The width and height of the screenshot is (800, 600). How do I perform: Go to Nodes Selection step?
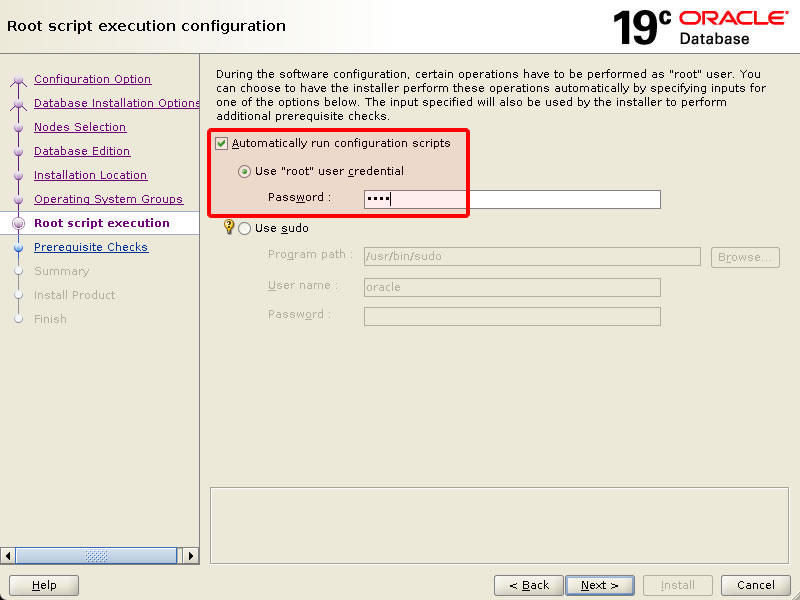pyautogui.click(x=80, y=127)
